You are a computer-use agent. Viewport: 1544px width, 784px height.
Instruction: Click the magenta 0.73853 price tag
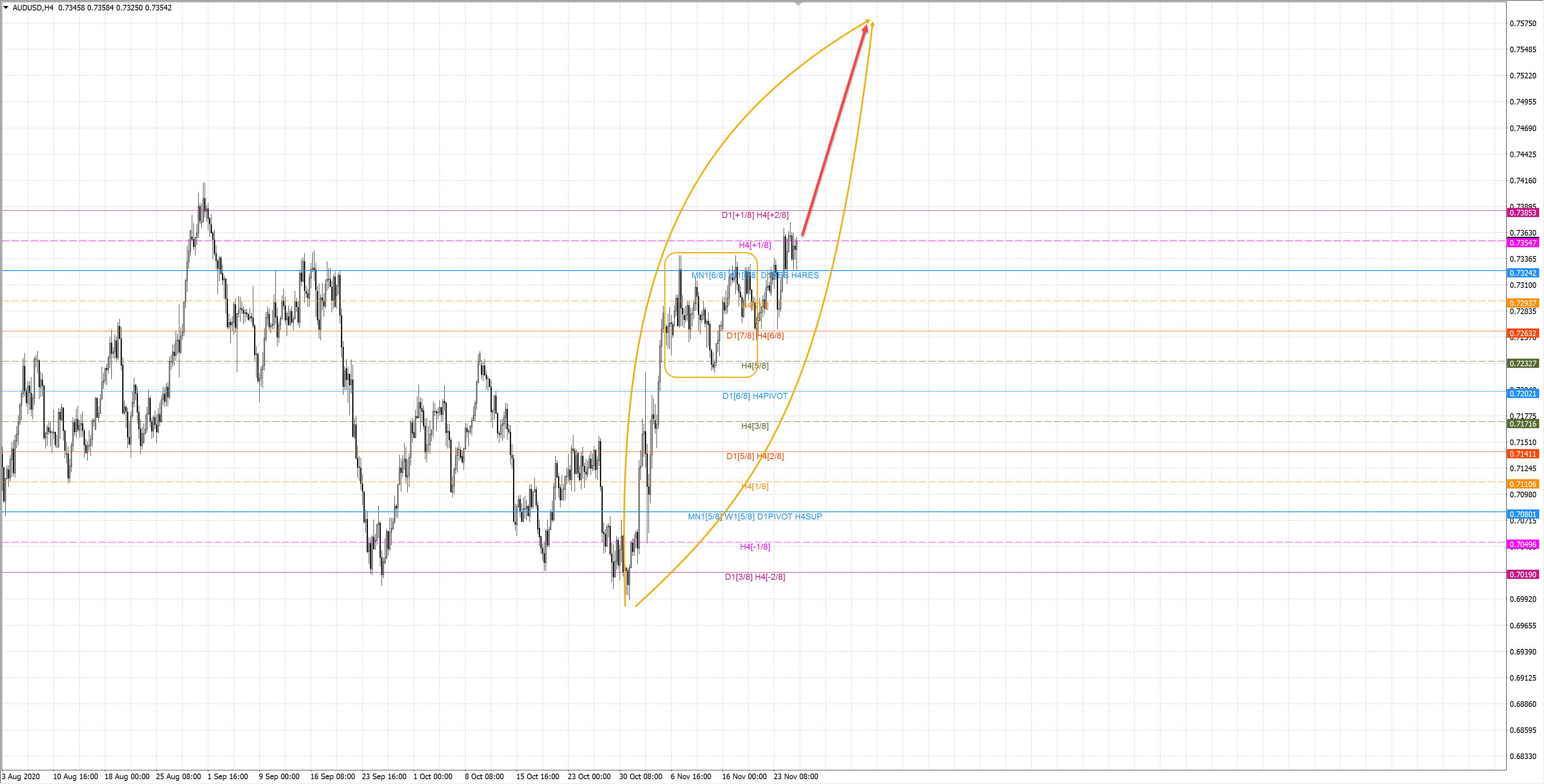1522,213
